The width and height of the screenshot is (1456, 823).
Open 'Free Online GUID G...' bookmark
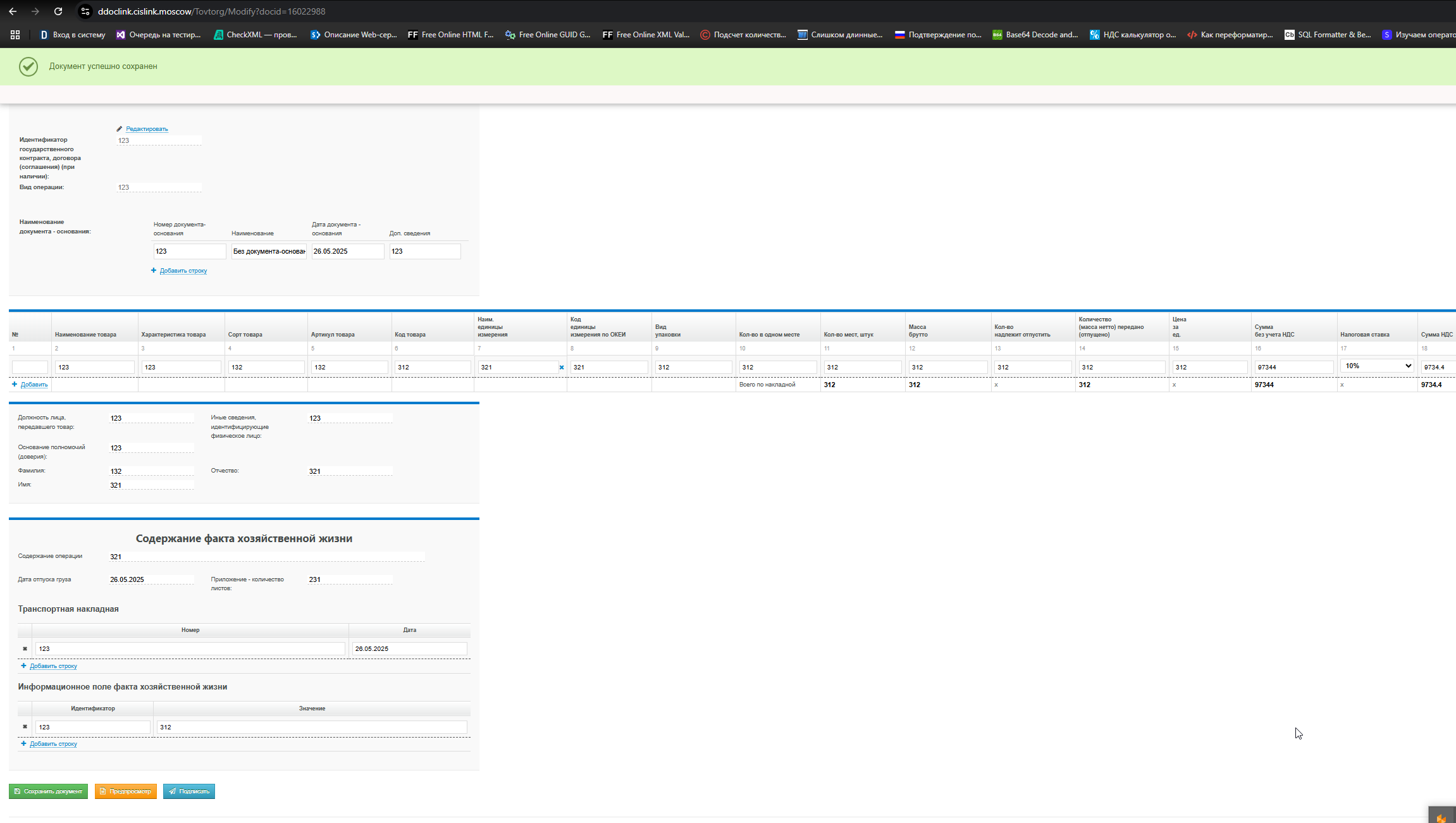[548, 35]
